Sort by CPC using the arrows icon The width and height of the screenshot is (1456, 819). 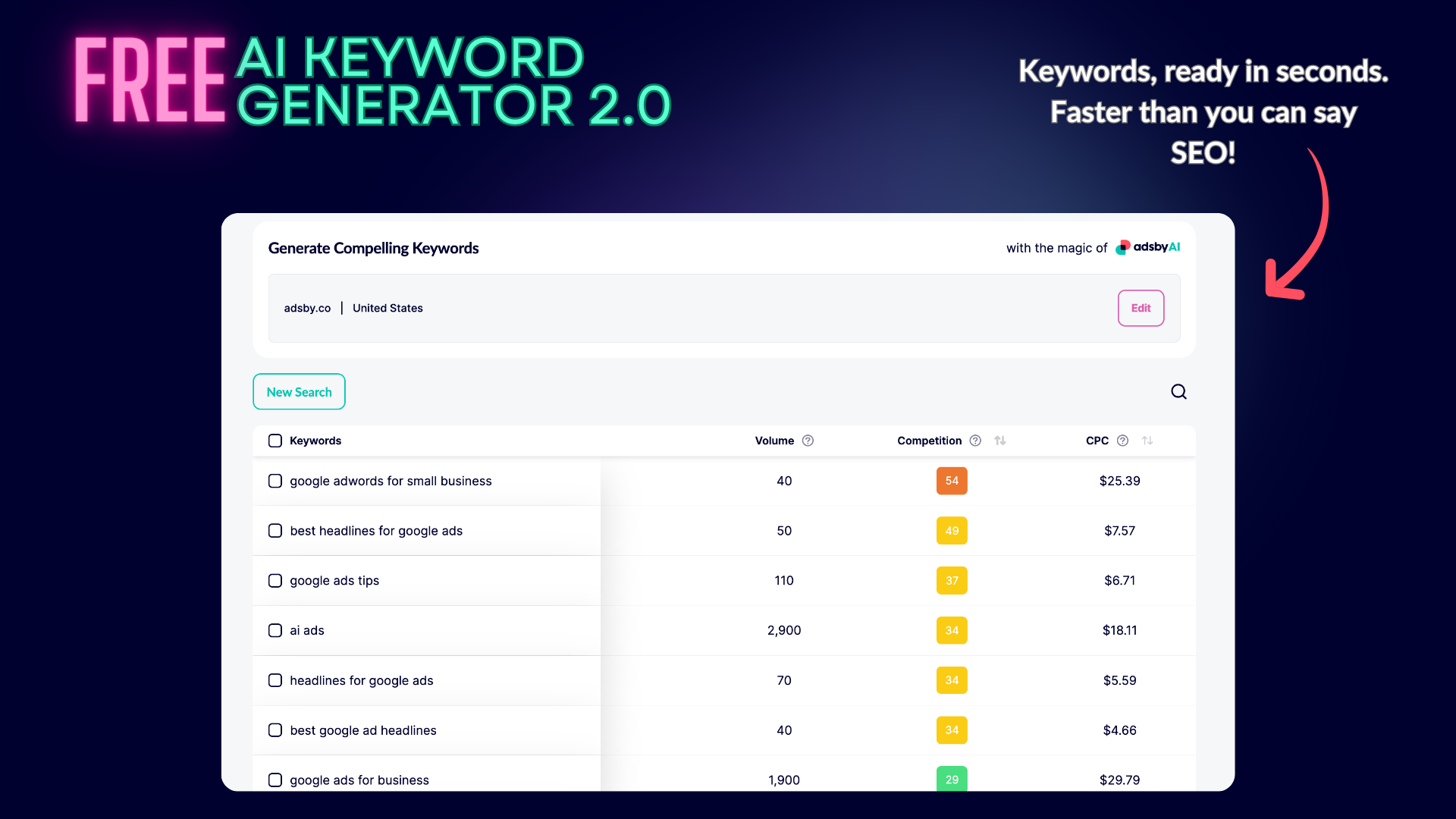(x=1147, y=441)
